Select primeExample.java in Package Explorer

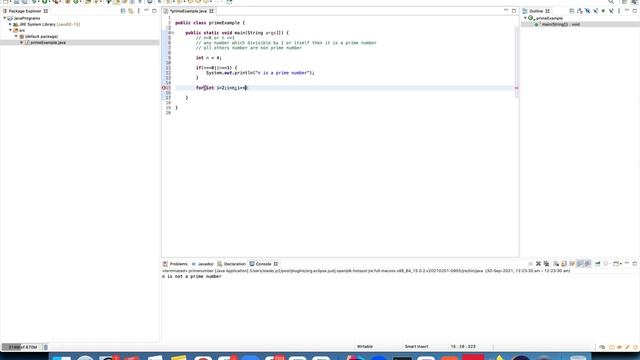[x=48, y=42]
